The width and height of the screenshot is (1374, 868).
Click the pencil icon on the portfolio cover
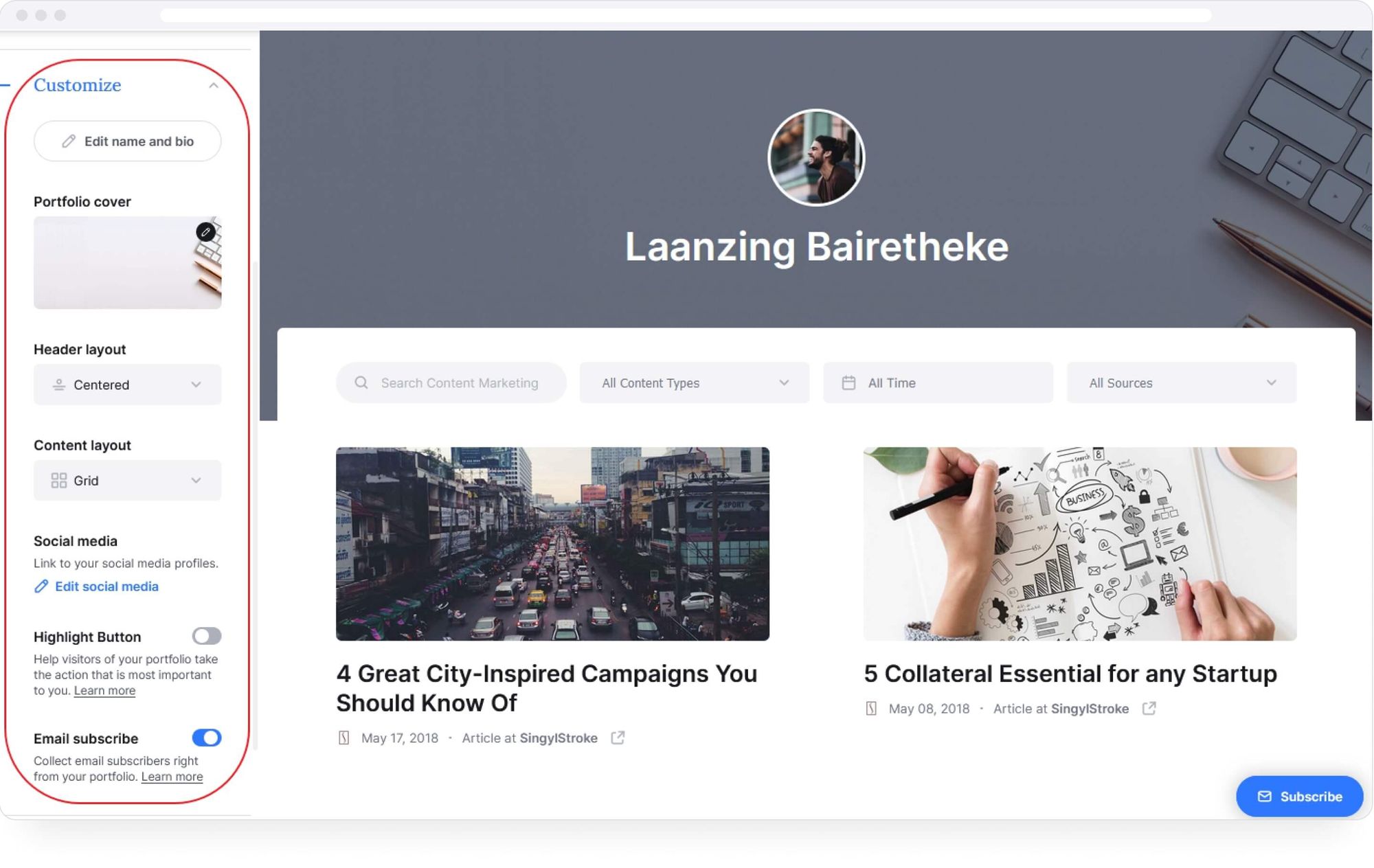tap(205, 232)
